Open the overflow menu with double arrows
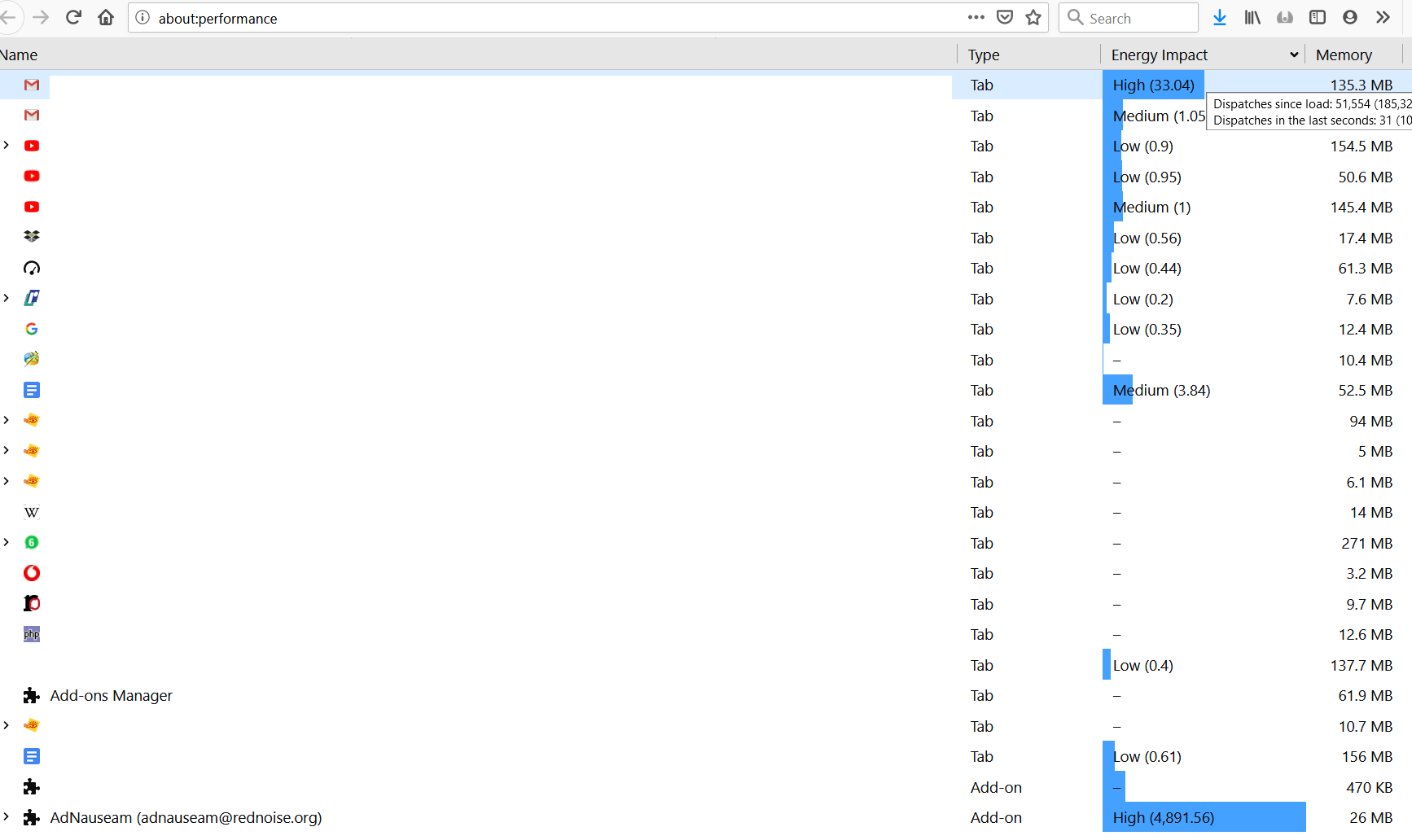 pos(1383,17)
